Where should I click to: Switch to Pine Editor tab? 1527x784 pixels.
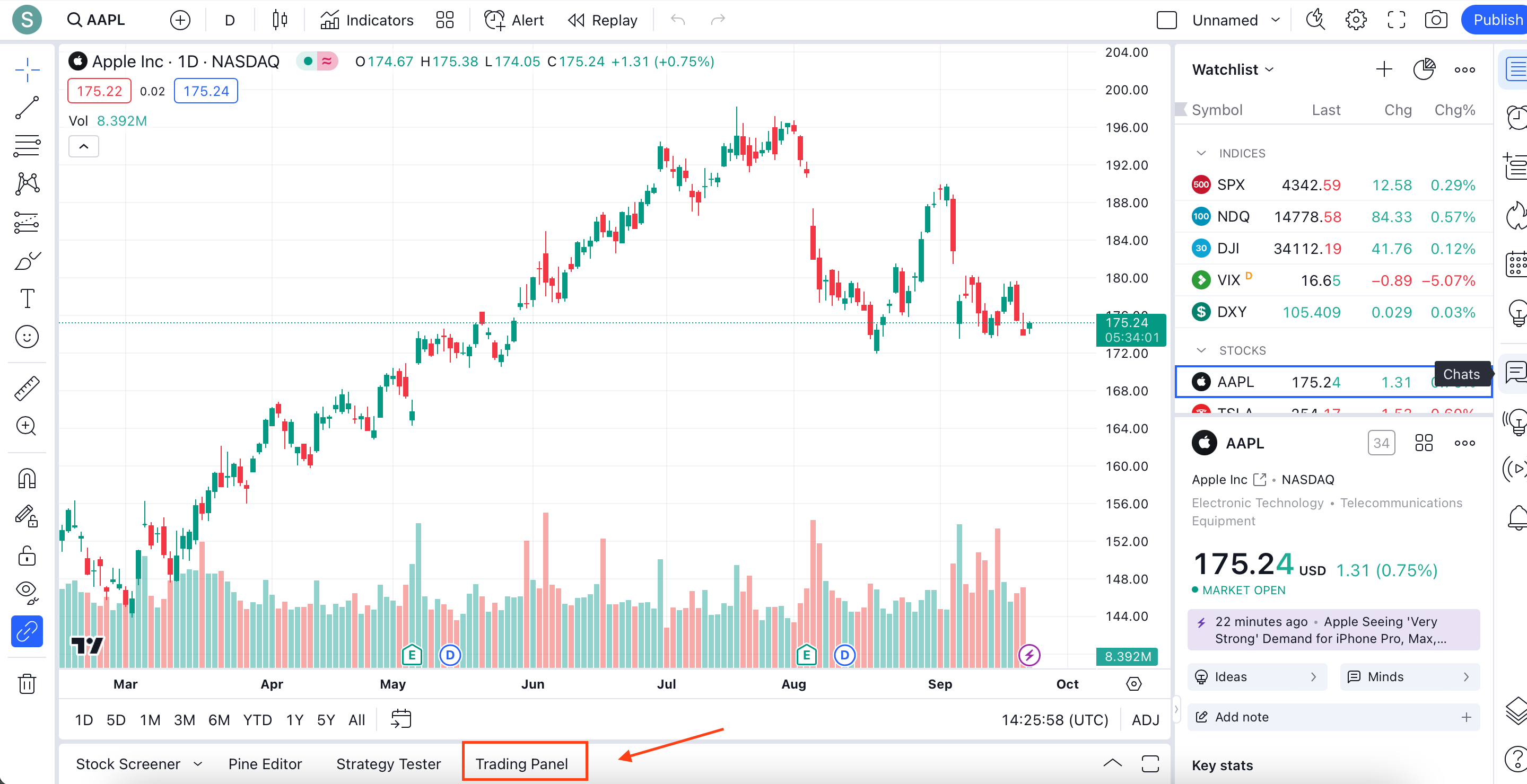pyautogui.click(x=265, y=764)
